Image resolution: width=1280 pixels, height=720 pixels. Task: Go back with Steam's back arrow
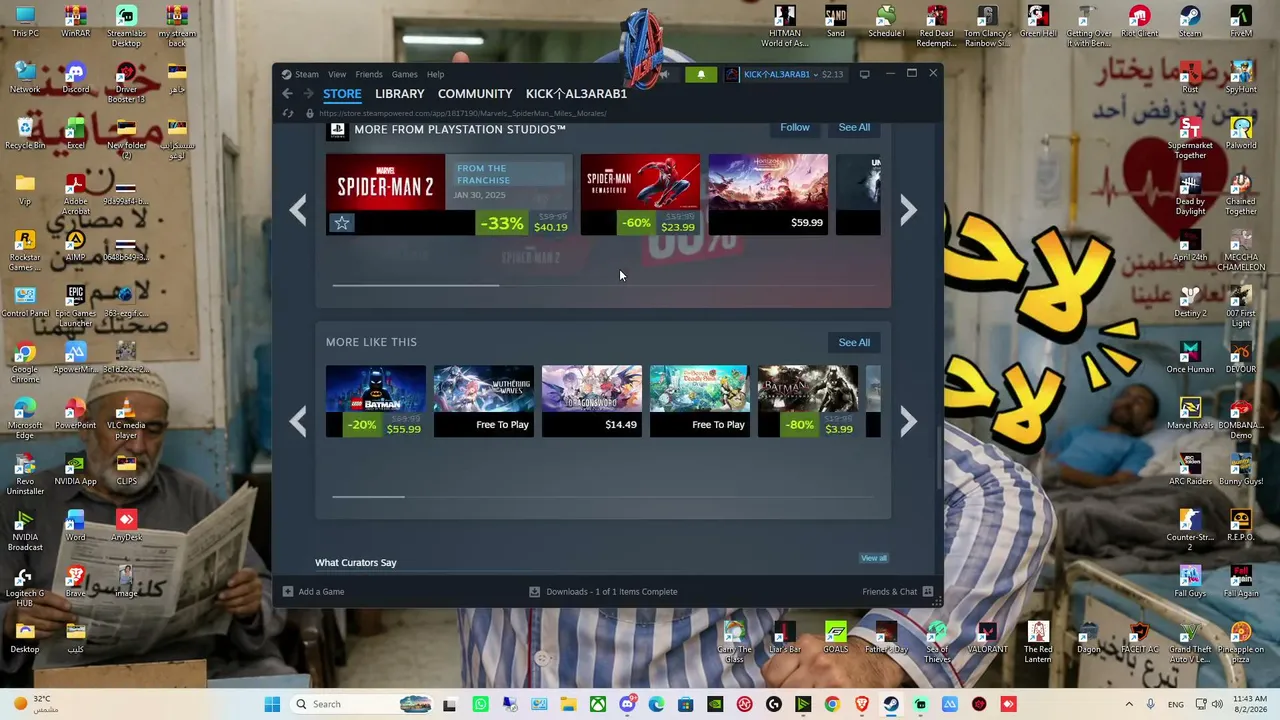click(287, 94)
